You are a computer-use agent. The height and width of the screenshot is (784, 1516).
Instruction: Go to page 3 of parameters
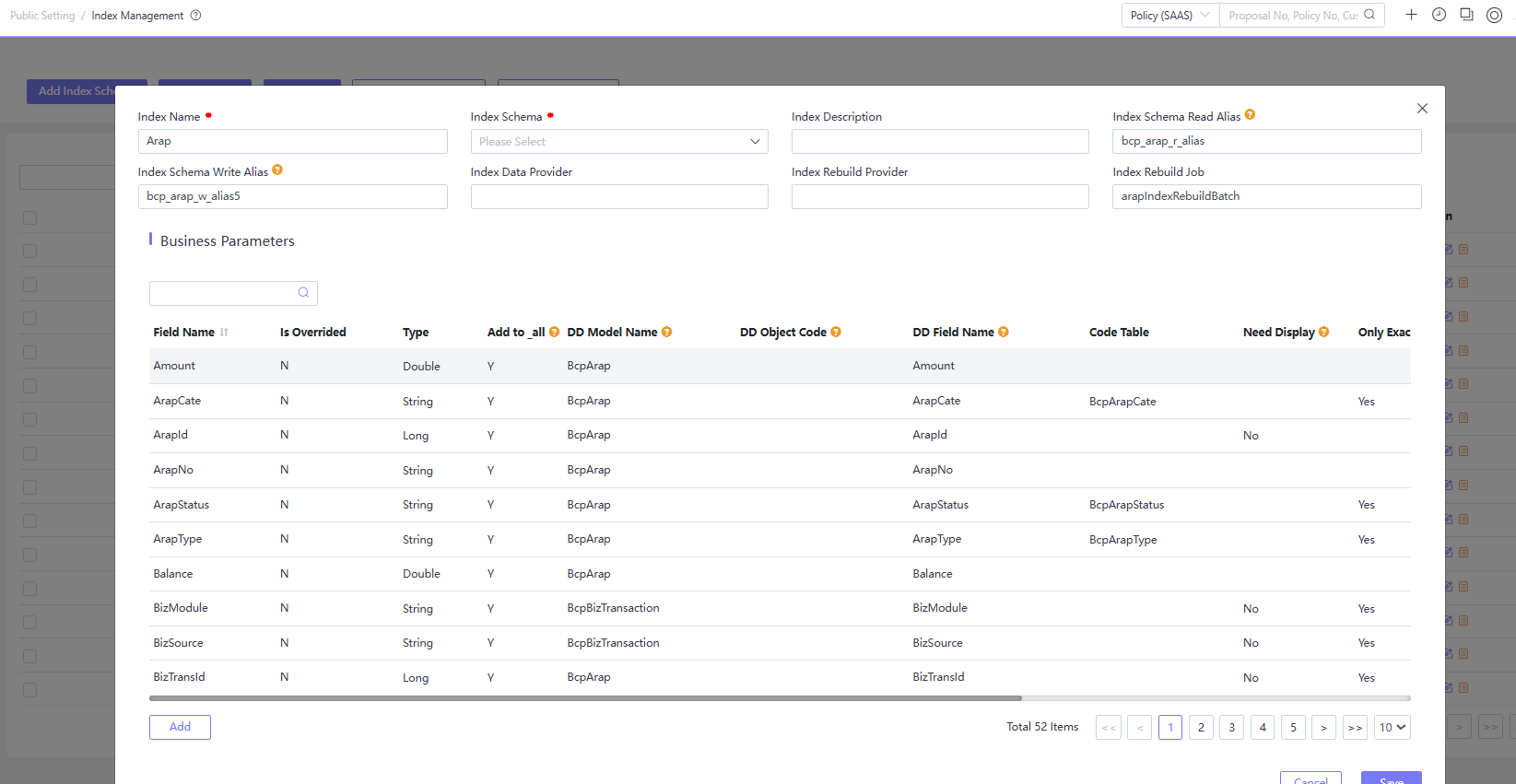pyautogui.click(x=1231, y=727)
